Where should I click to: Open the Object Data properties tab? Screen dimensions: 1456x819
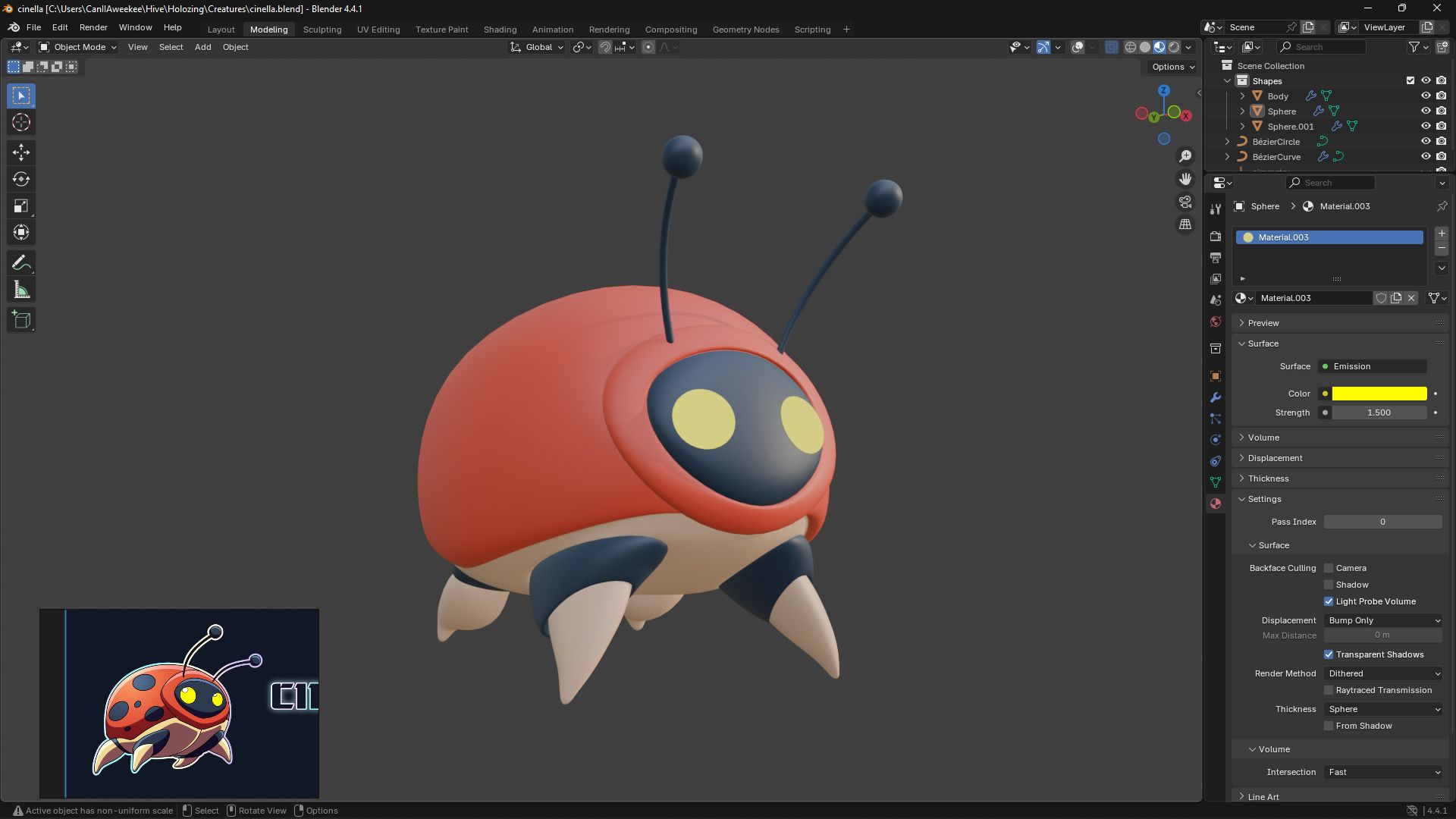[x=1216, y=482]
